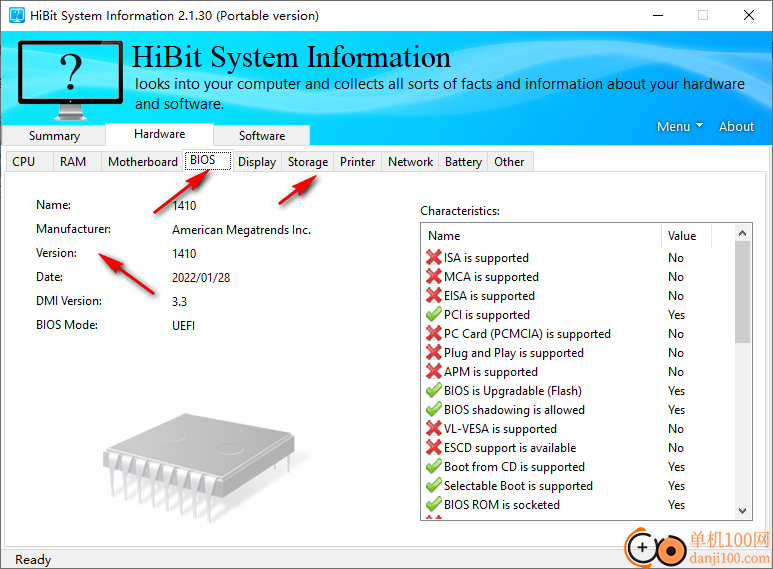Open the Menu dropdown
The height and width of the screenshot is (569, 773).
(680, 127)
